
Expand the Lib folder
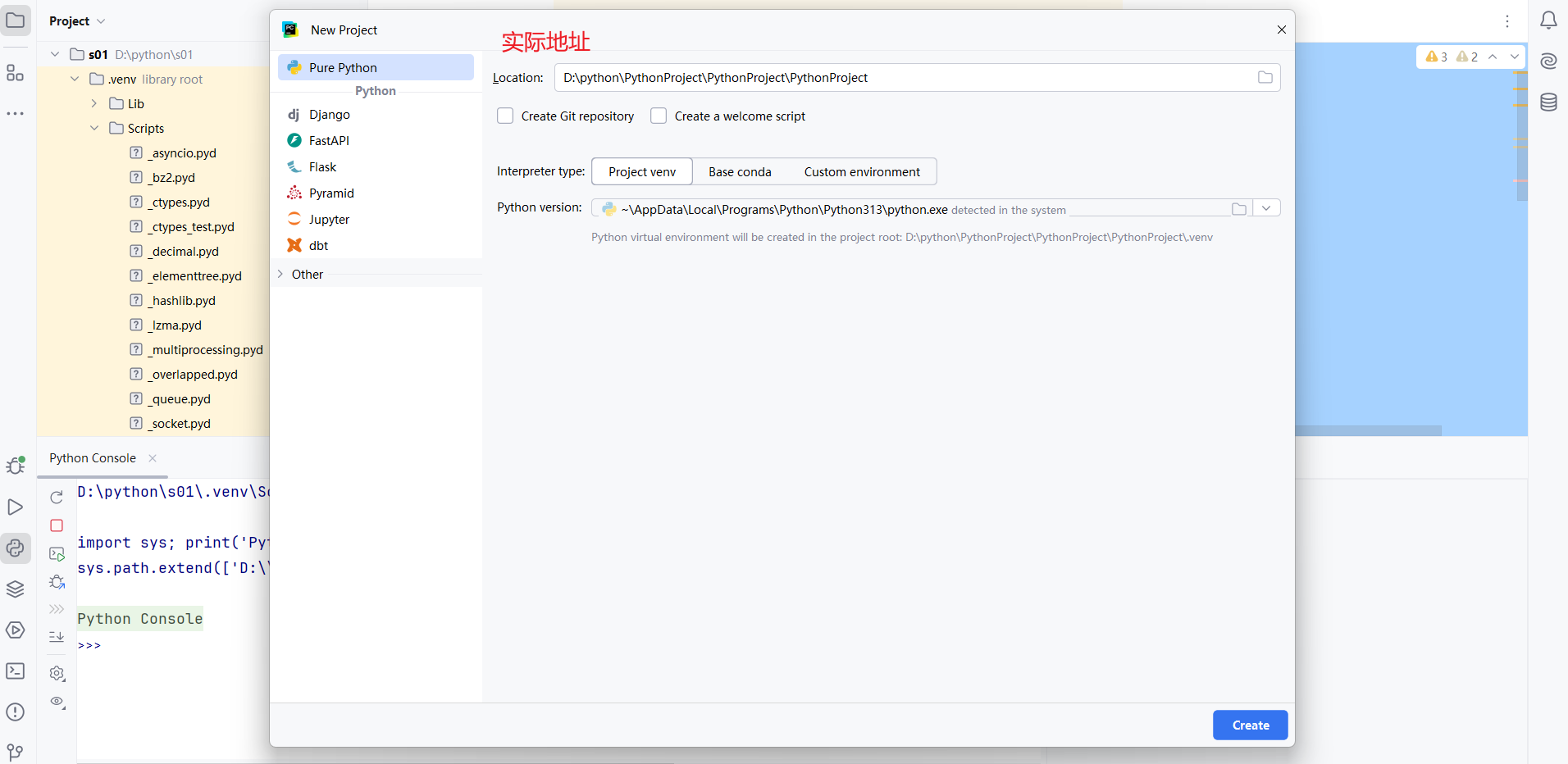click(x=94, y=103)
